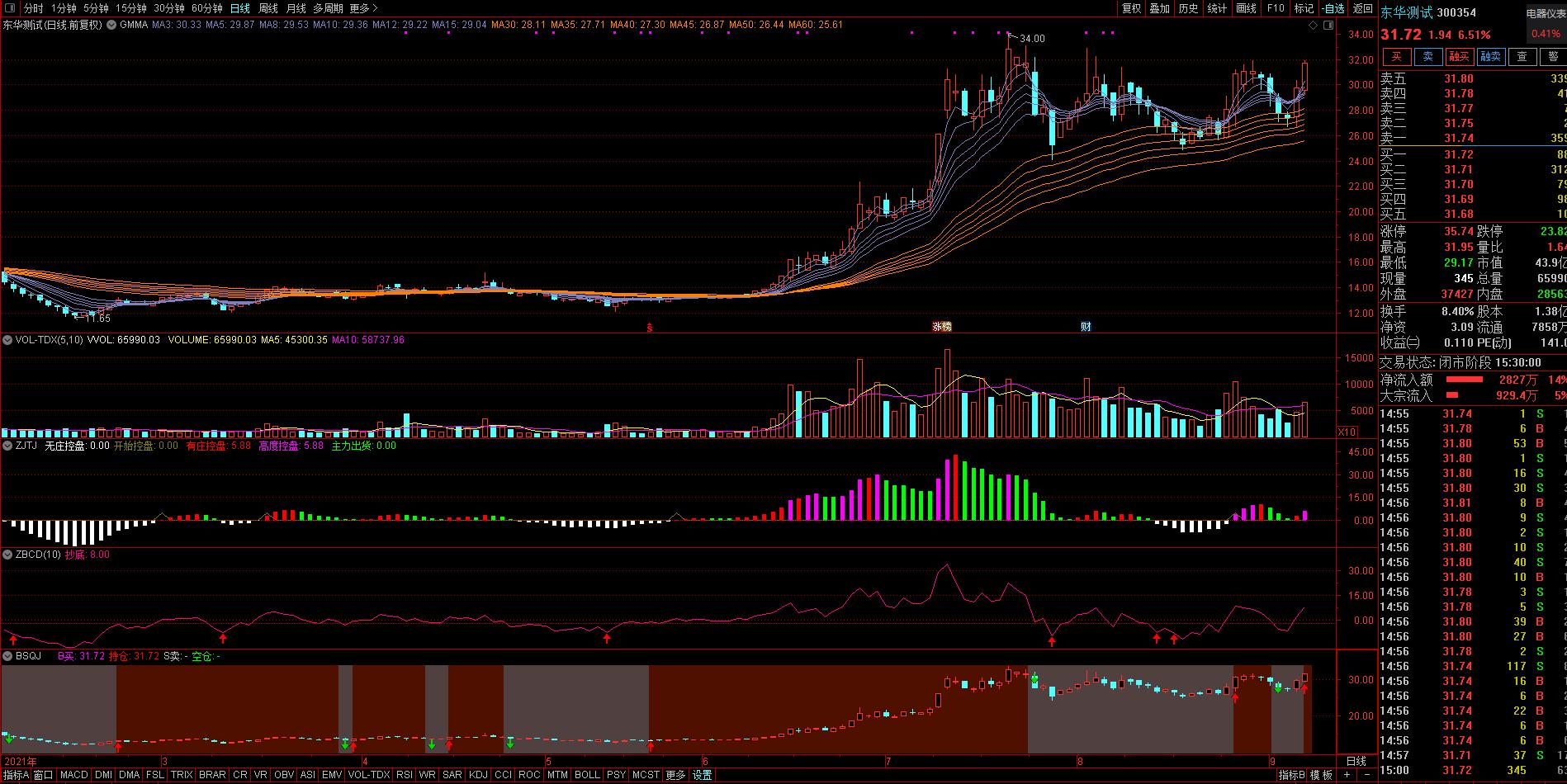Open F10 company info
The image size is (1567, 784).
[x=1276, y=8]
